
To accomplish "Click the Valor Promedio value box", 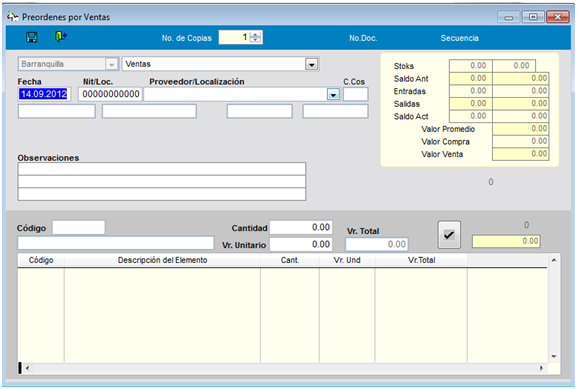I will (521, 128).
